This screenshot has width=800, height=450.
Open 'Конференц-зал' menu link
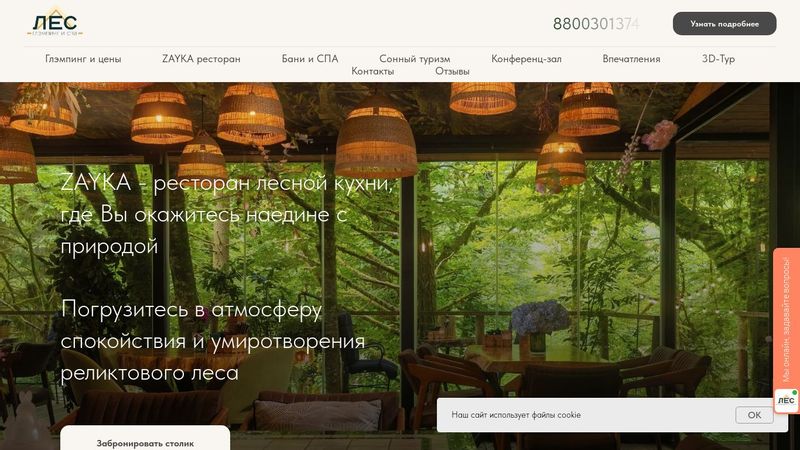526,59
